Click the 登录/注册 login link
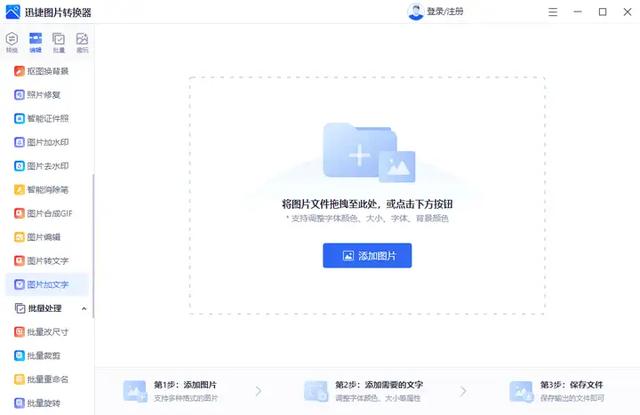Viewport: 640px width, 415px height. 445,11
